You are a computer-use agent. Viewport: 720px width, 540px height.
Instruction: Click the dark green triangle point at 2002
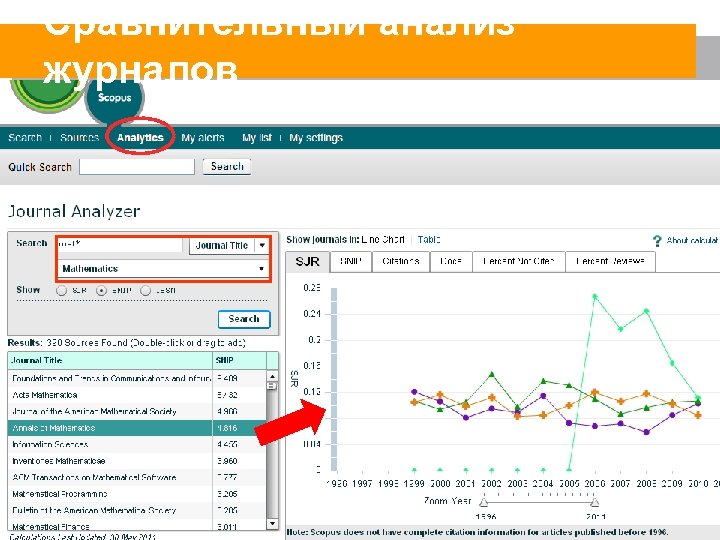(492, 374)
